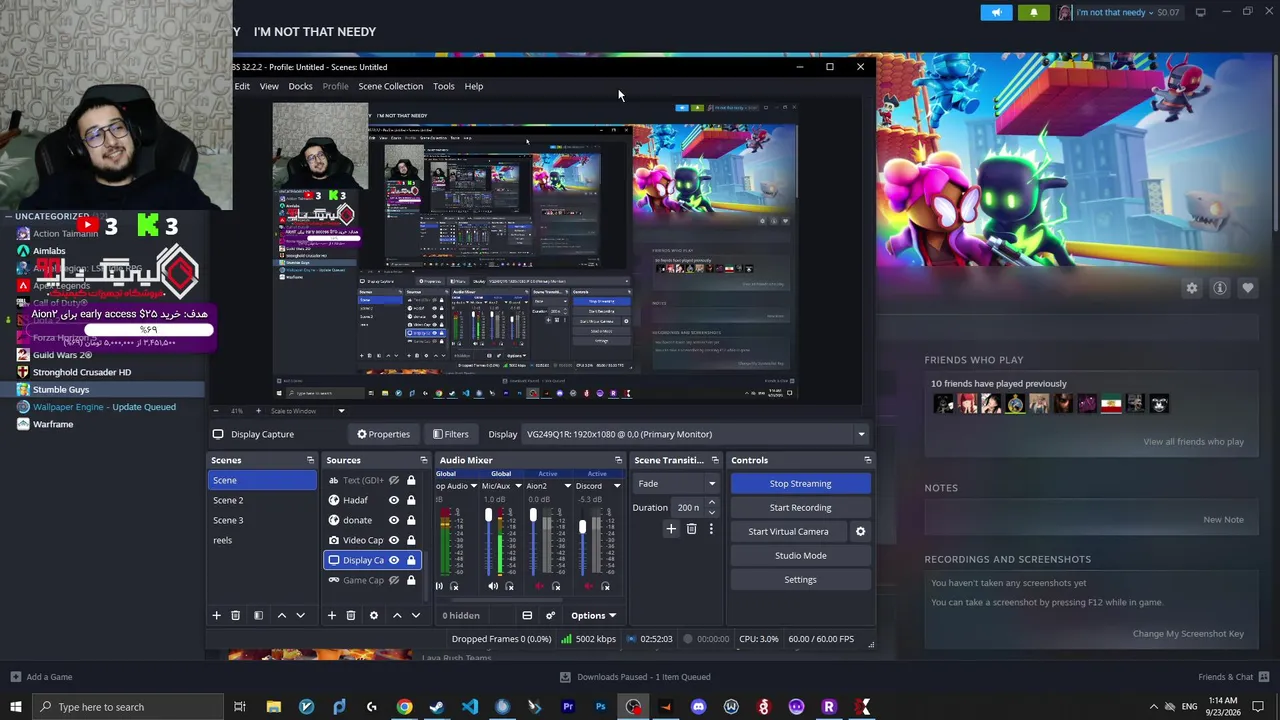
Task: Hide the Video Capture source
Action: (x=394, y=540)
